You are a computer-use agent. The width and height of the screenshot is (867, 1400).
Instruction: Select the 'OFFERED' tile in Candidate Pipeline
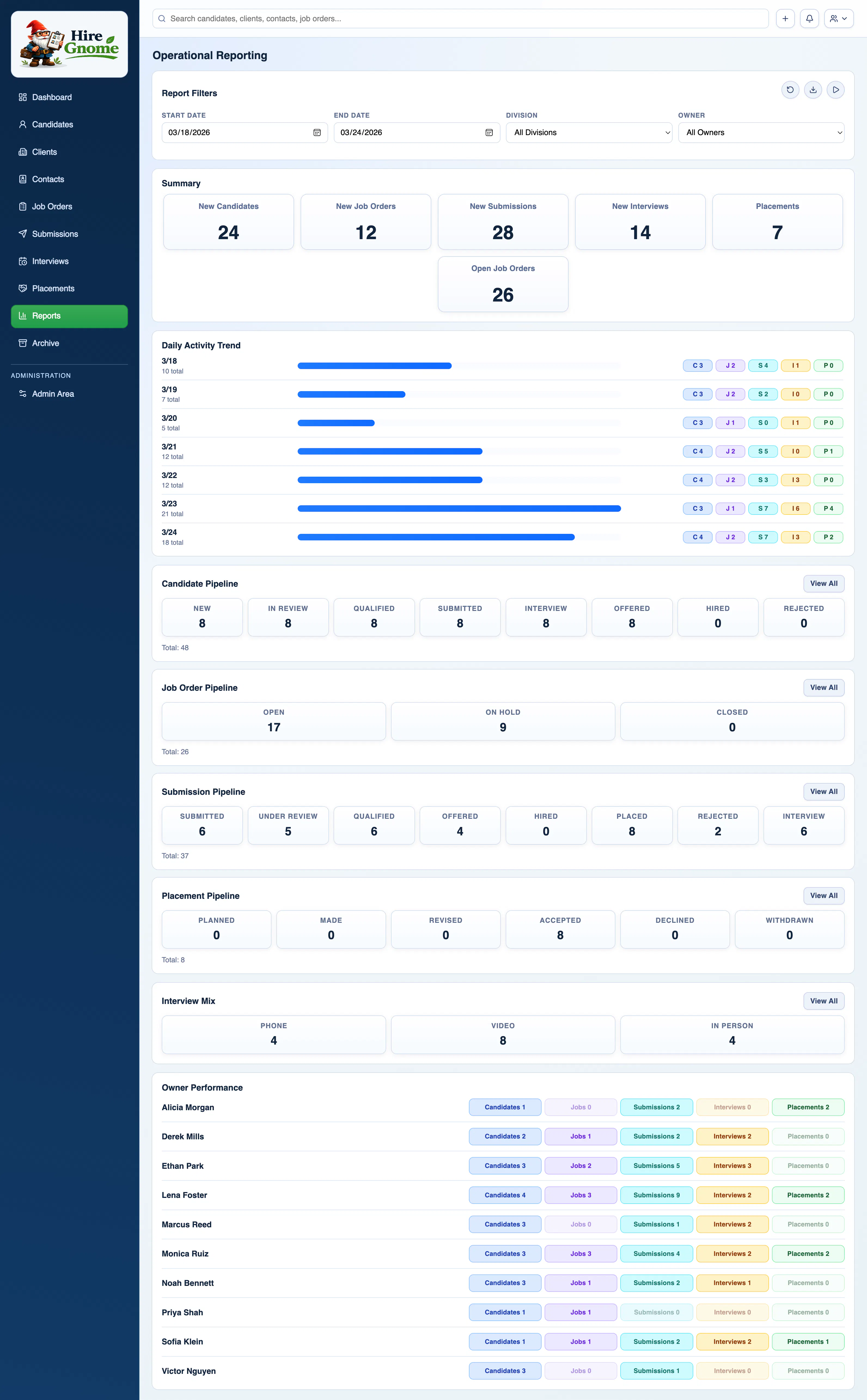pyautogui.click(x=632, y=617)
